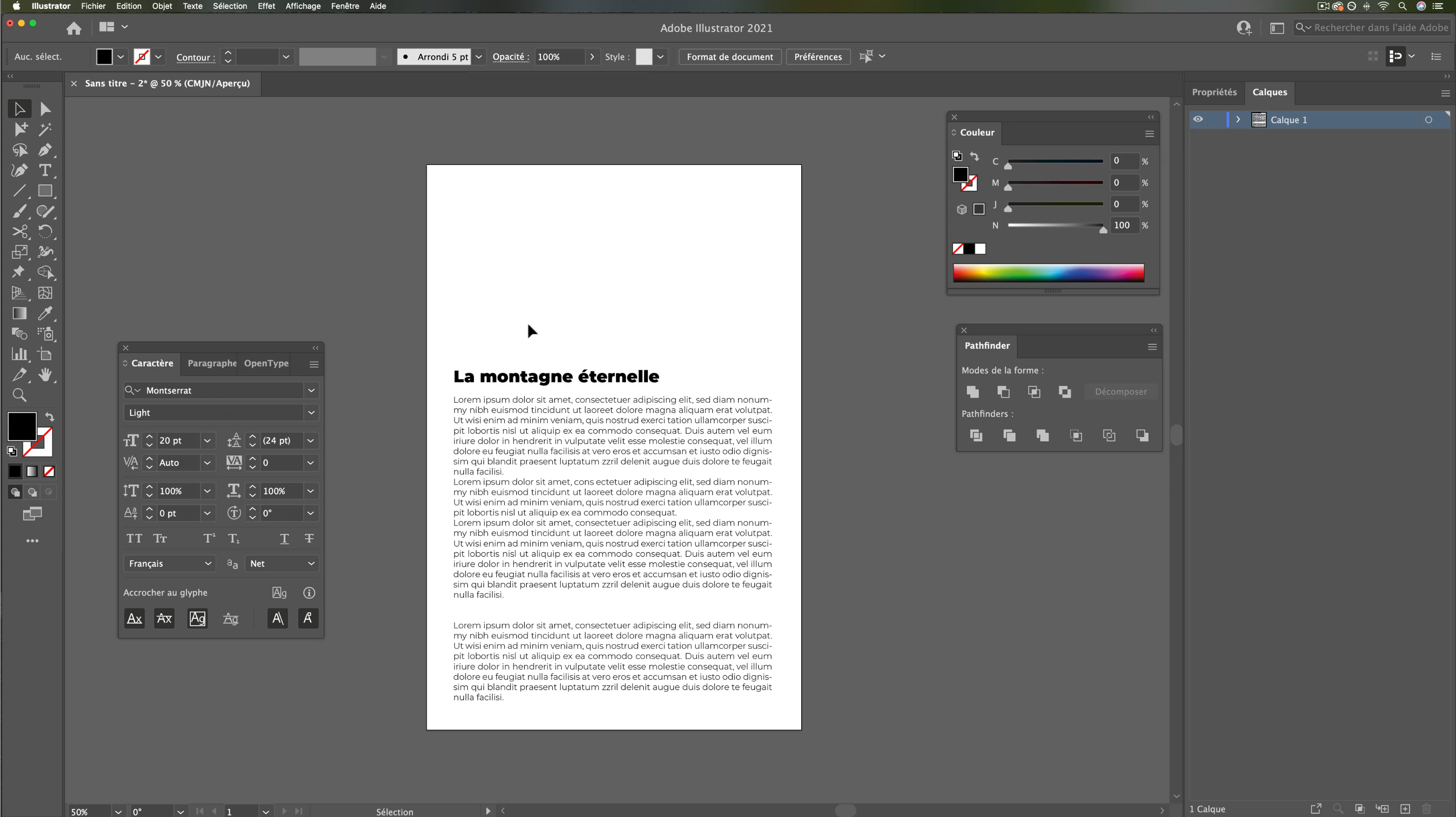Viewport: 1456px width, 817px height.
Task: Hide Calque 1 with the visibility eye
Action: [x=1198, y=119]
